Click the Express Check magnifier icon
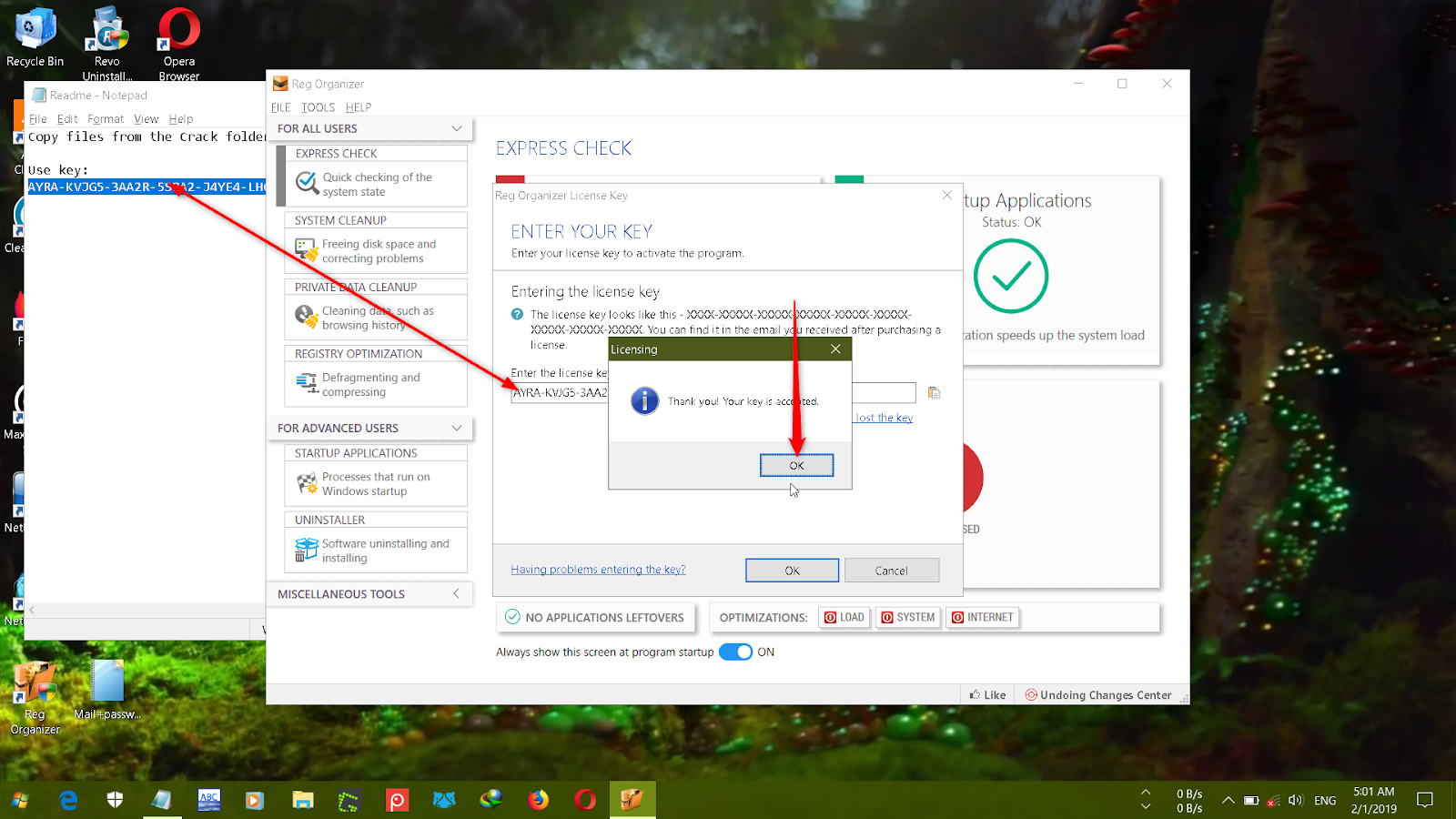This screenshot has height=819, width=1456. point(308,184)
